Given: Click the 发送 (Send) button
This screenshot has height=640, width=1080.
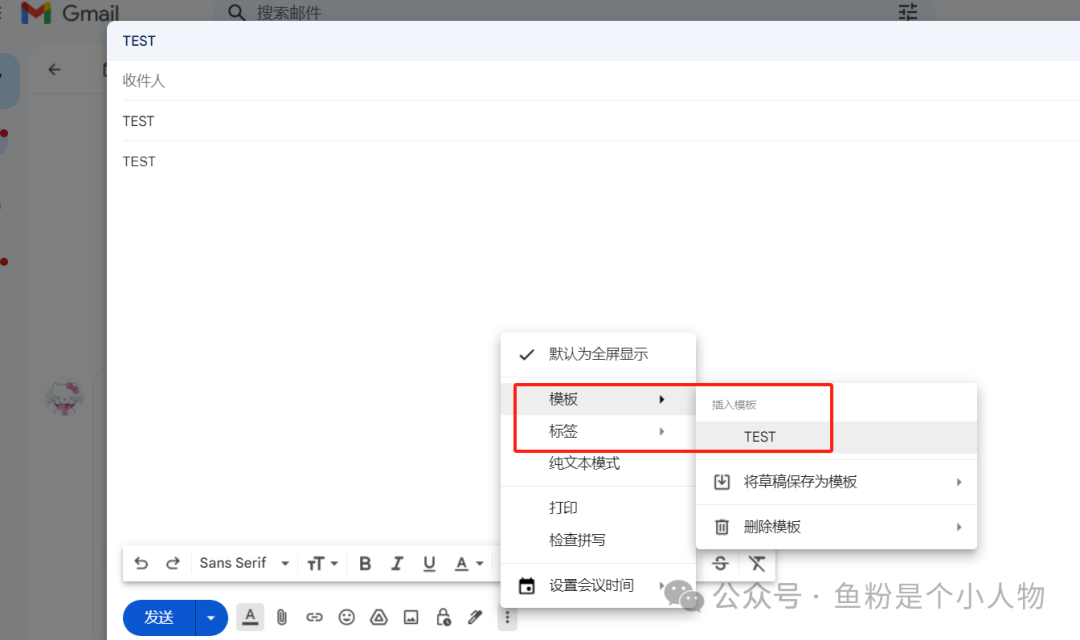Looking at the screenshot, I should [x=158, y=617].
